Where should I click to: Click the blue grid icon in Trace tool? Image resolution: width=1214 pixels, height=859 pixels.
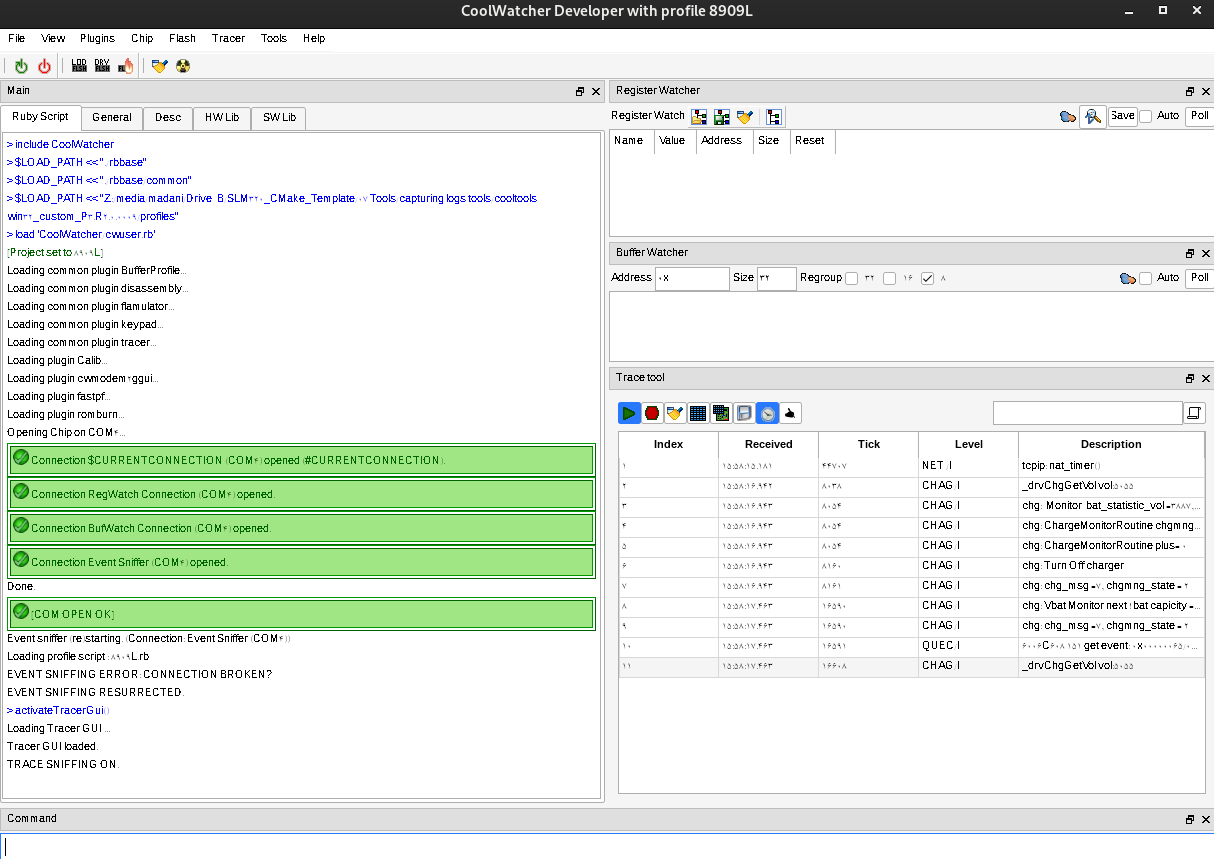(698, 412)
